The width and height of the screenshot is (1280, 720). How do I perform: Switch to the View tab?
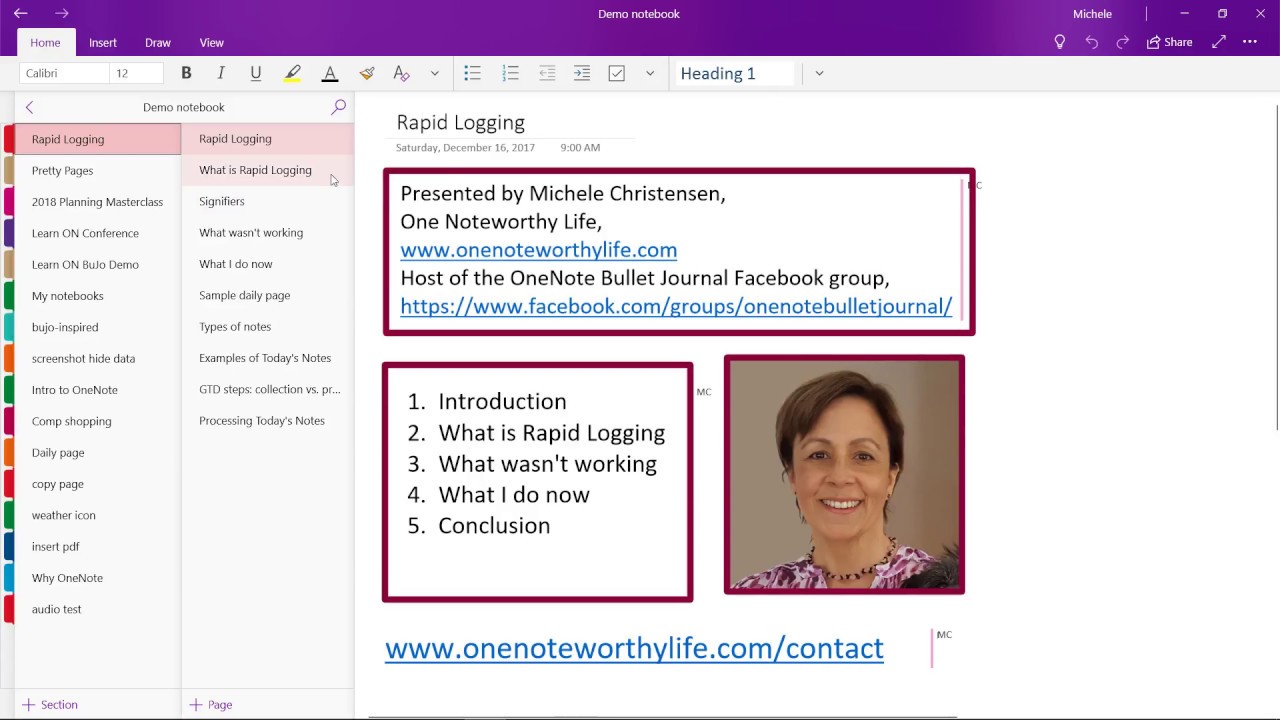click(212, 42)
